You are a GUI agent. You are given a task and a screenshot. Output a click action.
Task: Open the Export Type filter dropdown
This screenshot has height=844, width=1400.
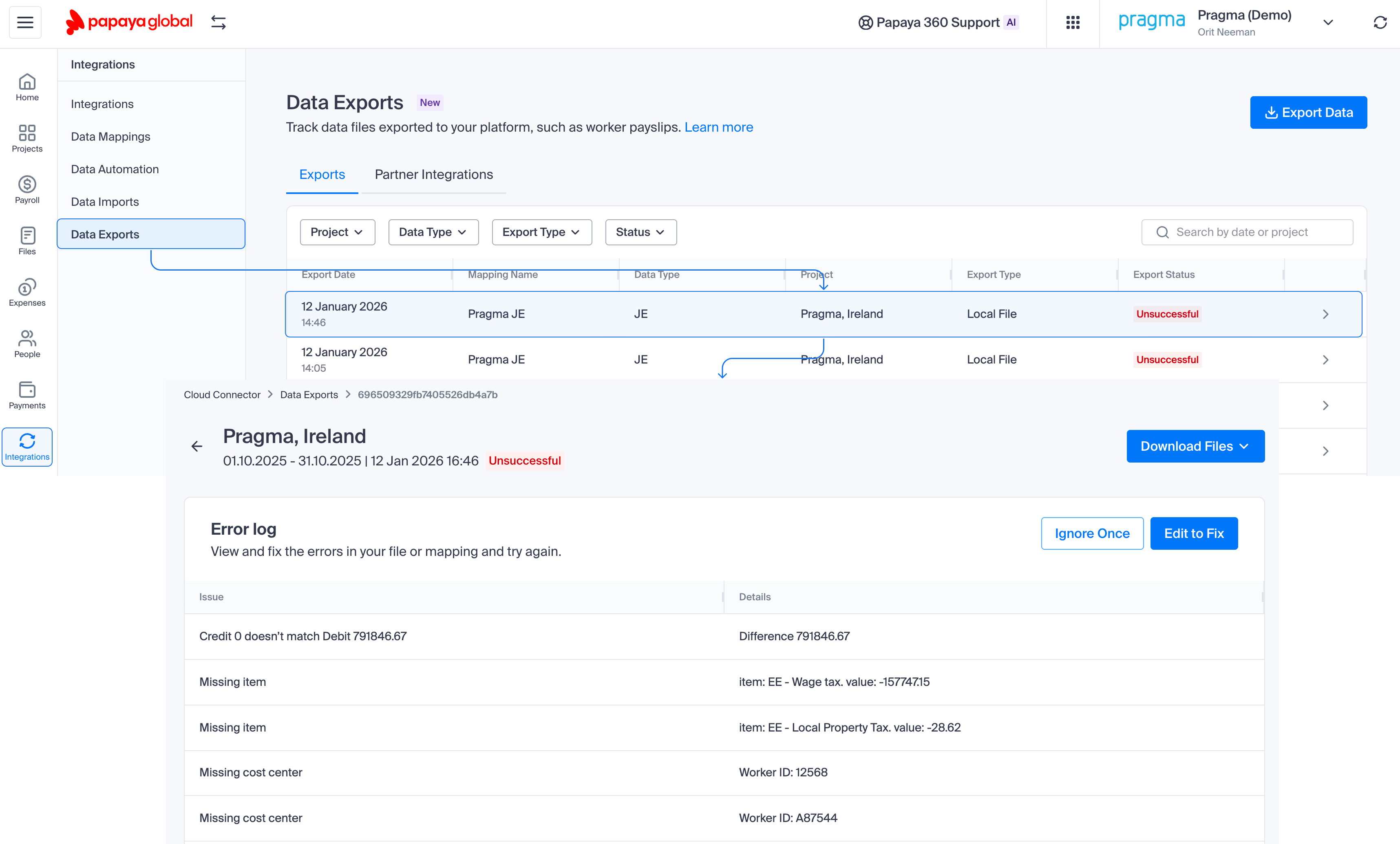tap(541, 232)
